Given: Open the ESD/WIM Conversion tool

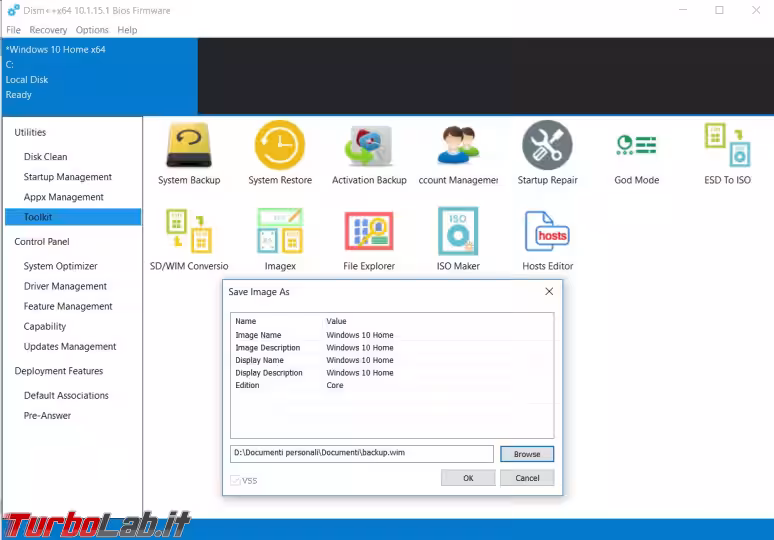Looking at the screenshot, I should click(189, 239).
